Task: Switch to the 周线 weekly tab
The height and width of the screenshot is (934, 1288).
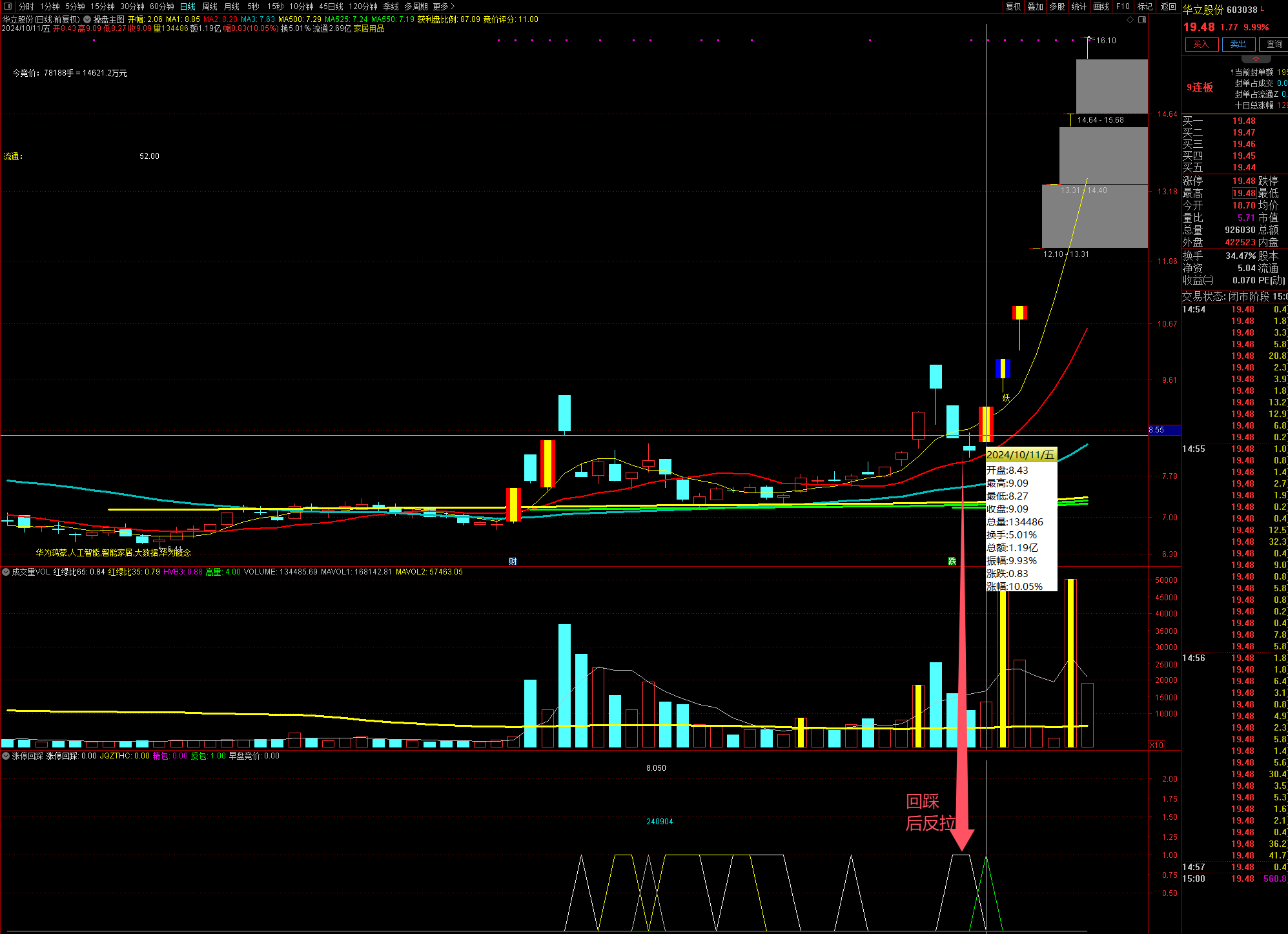Action: point(210,6)
